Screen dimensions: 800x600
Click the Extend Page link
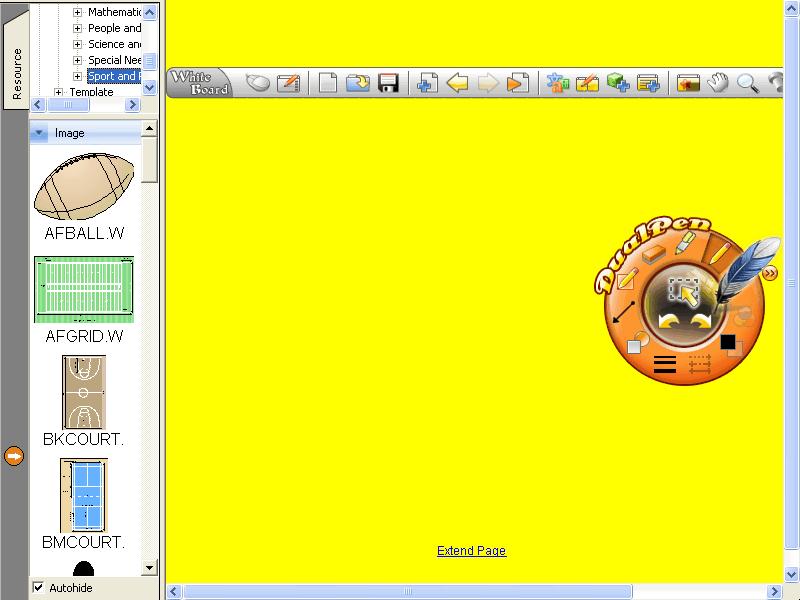click(x=471, y=551)
